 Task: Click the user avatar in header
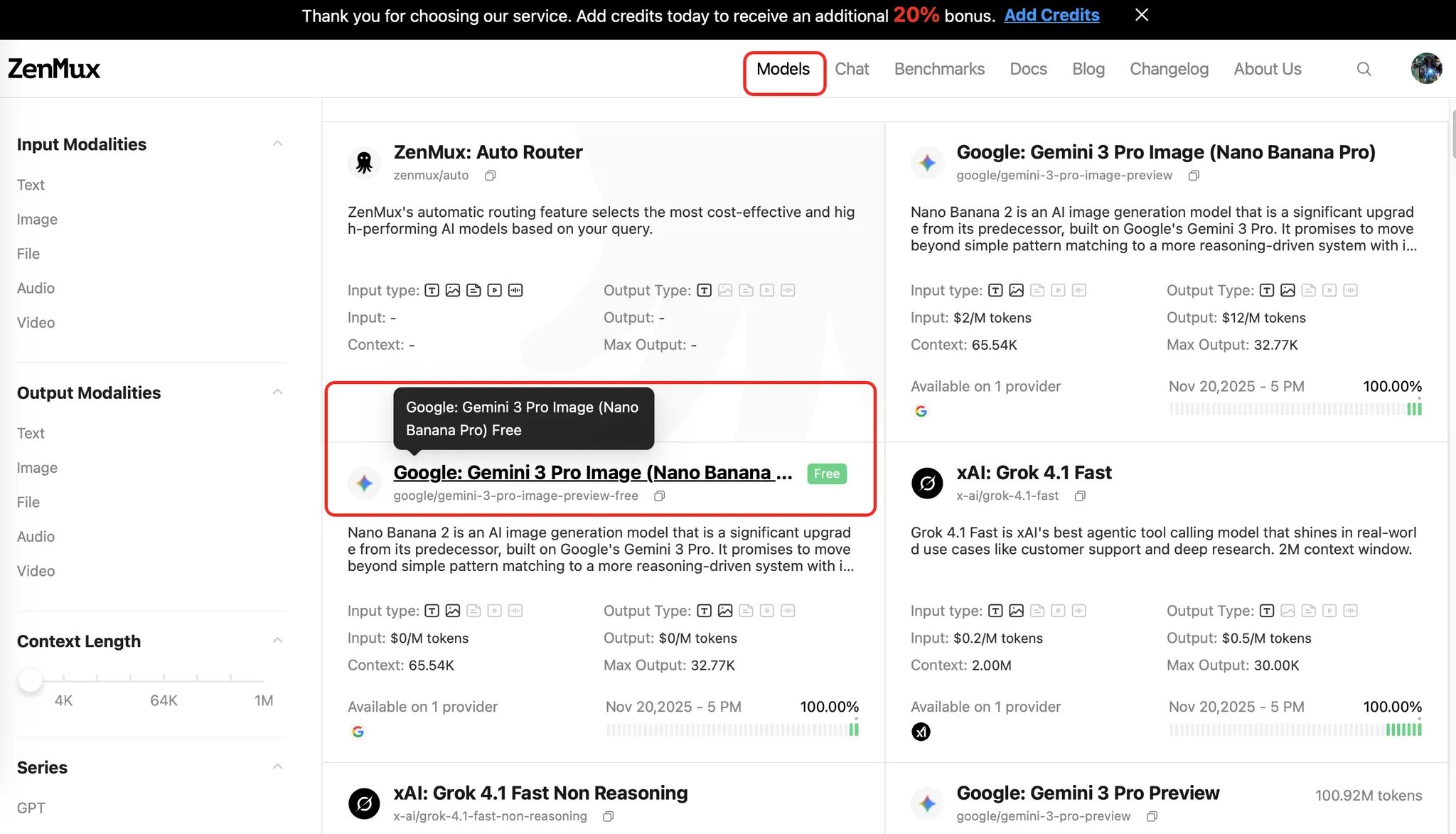(x=1426, y=69)
